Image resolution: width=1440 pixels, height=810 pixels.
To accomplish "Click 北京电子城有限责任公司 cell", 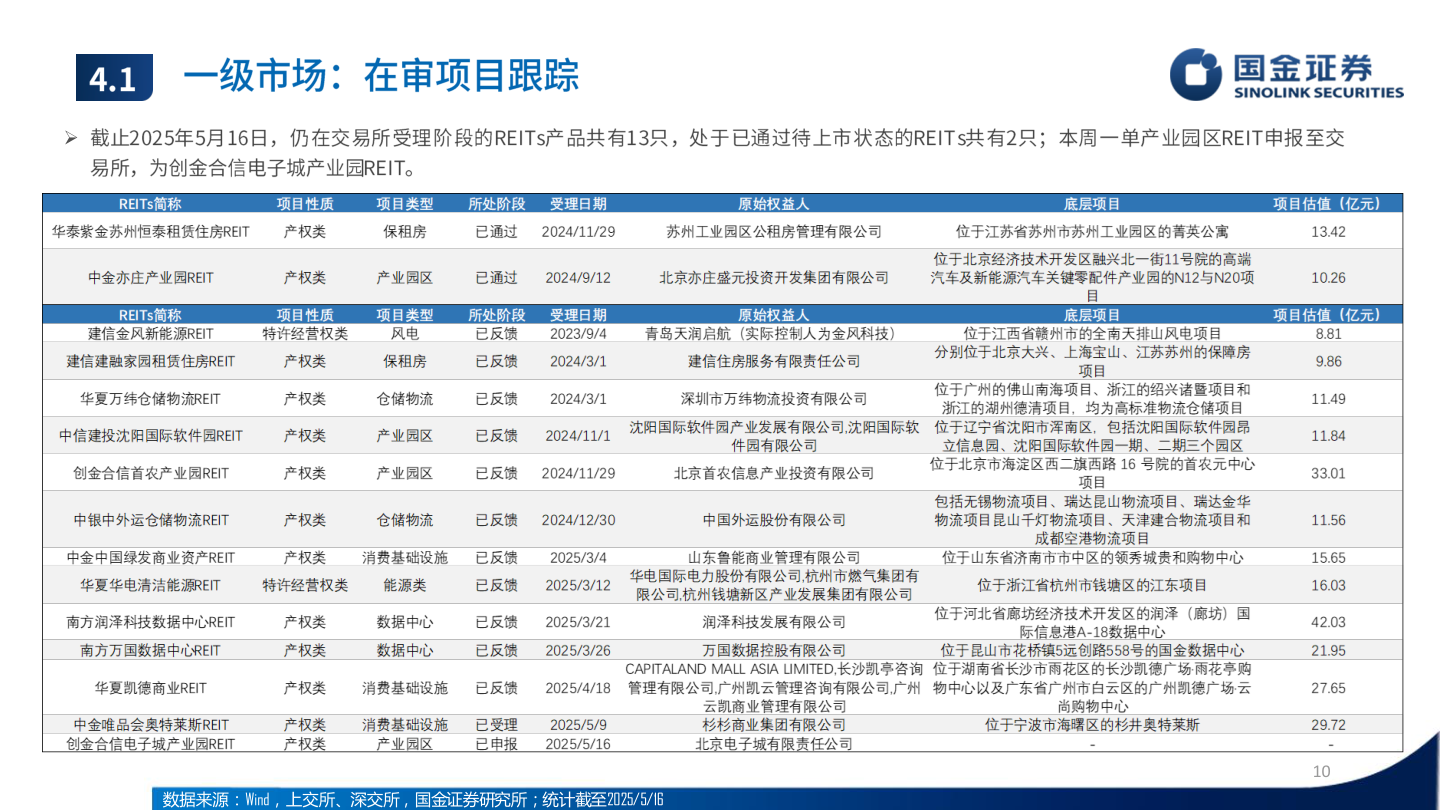I will coord(774,744).
